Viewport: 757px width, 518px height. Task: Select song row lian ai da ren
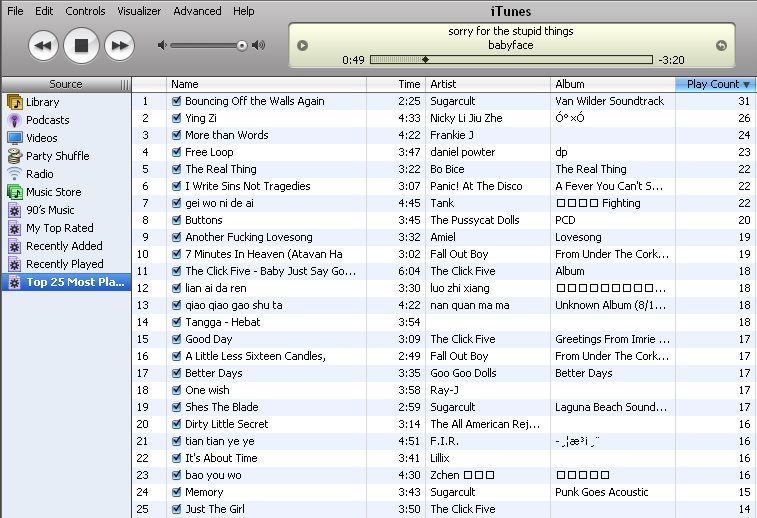pos(444,288)
